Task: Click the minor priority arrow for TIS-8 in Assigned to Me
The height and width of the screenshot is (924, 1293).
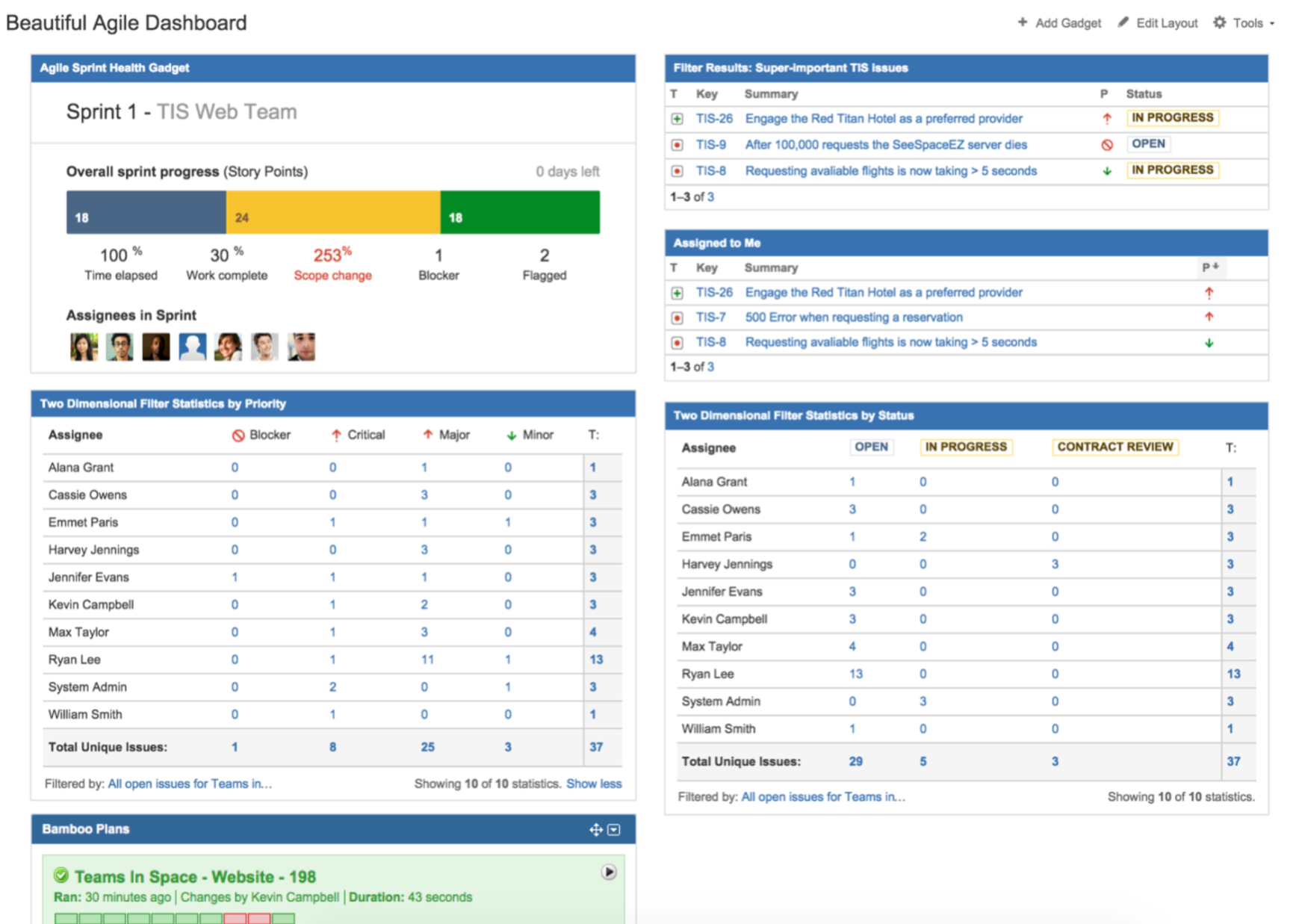Action: [x=1209, y=343]
